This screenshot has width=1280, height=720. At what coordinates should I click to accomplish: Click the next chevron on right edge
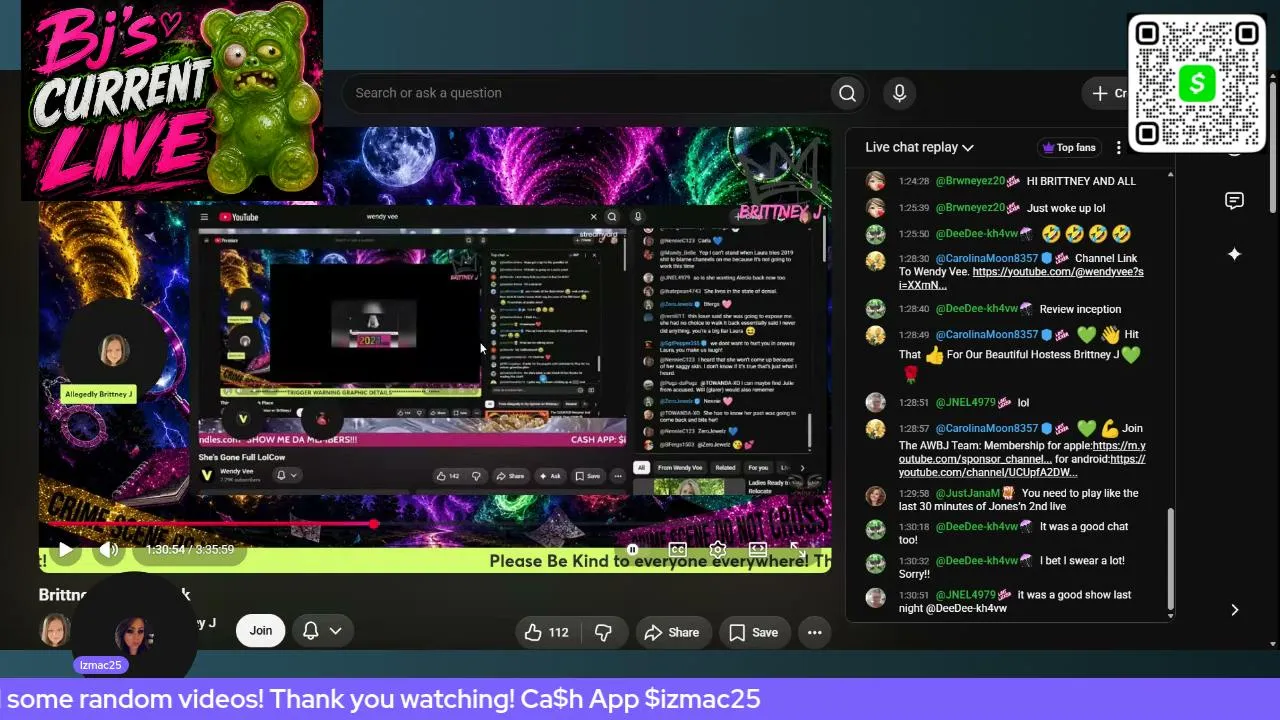coord(1234,610)
